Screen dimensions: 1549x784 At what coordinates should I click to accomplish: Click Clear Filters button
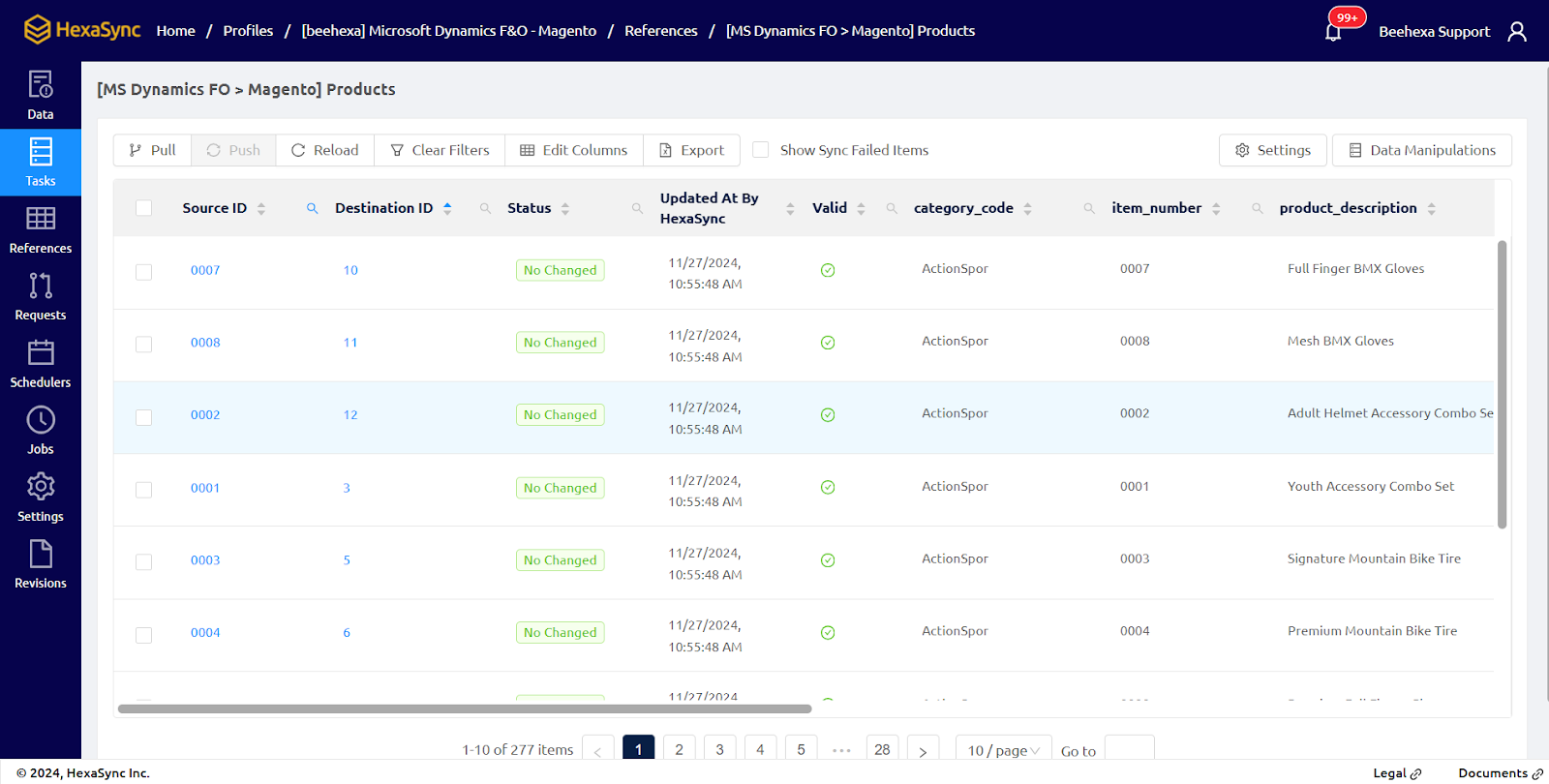440,150
